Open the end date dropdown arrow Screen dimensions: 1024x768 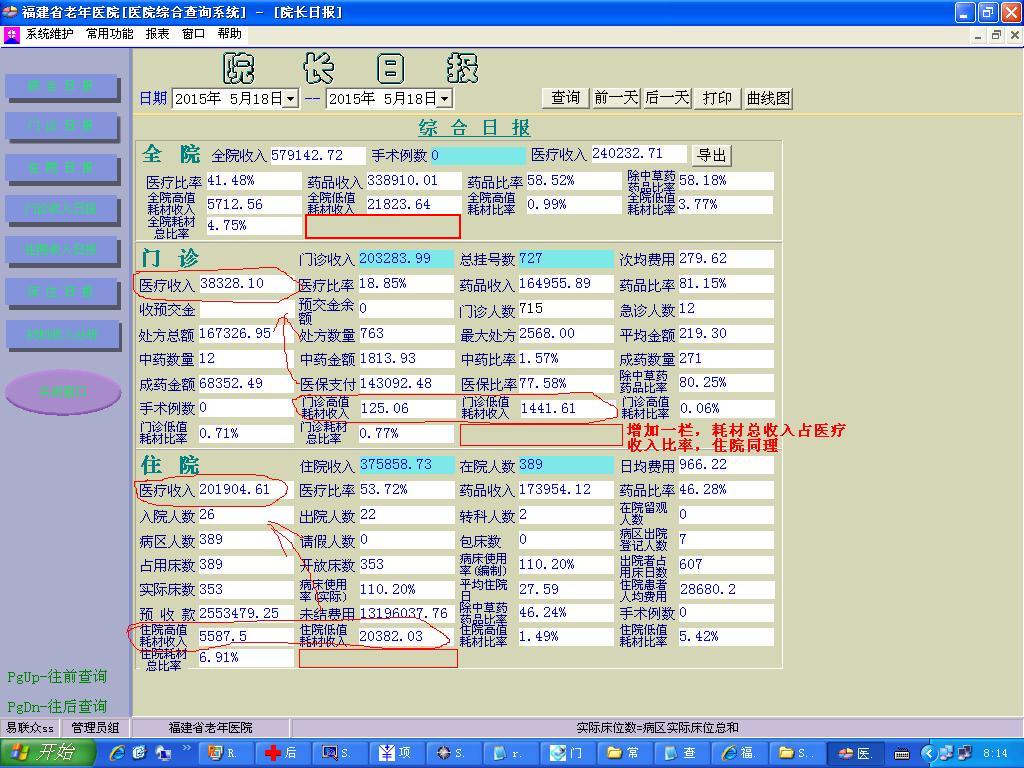[x=445, y=99]
